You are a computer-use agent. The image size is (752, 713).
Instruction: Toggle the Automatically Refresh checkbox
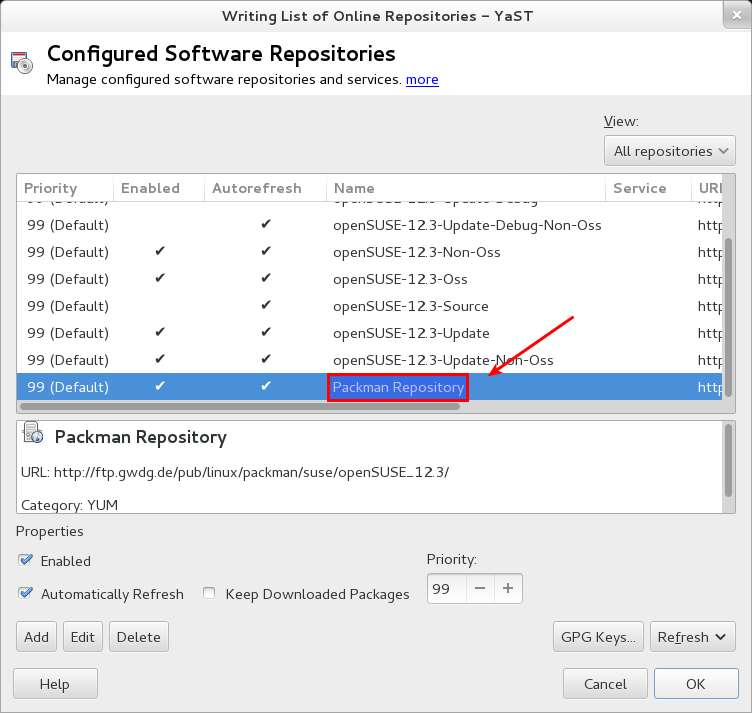[x=25, y=593]
